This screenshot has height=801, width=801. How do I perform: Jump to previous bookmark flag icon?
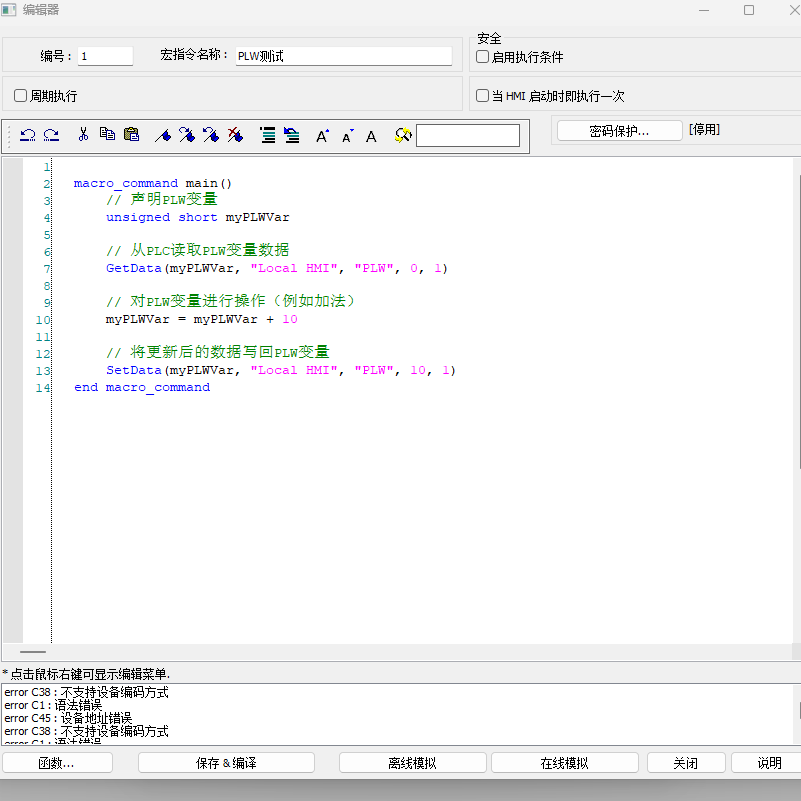211,135
